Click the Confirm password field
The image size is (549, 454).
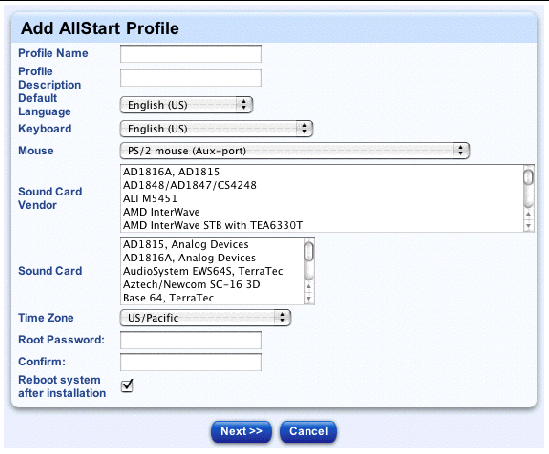[191, 362]
